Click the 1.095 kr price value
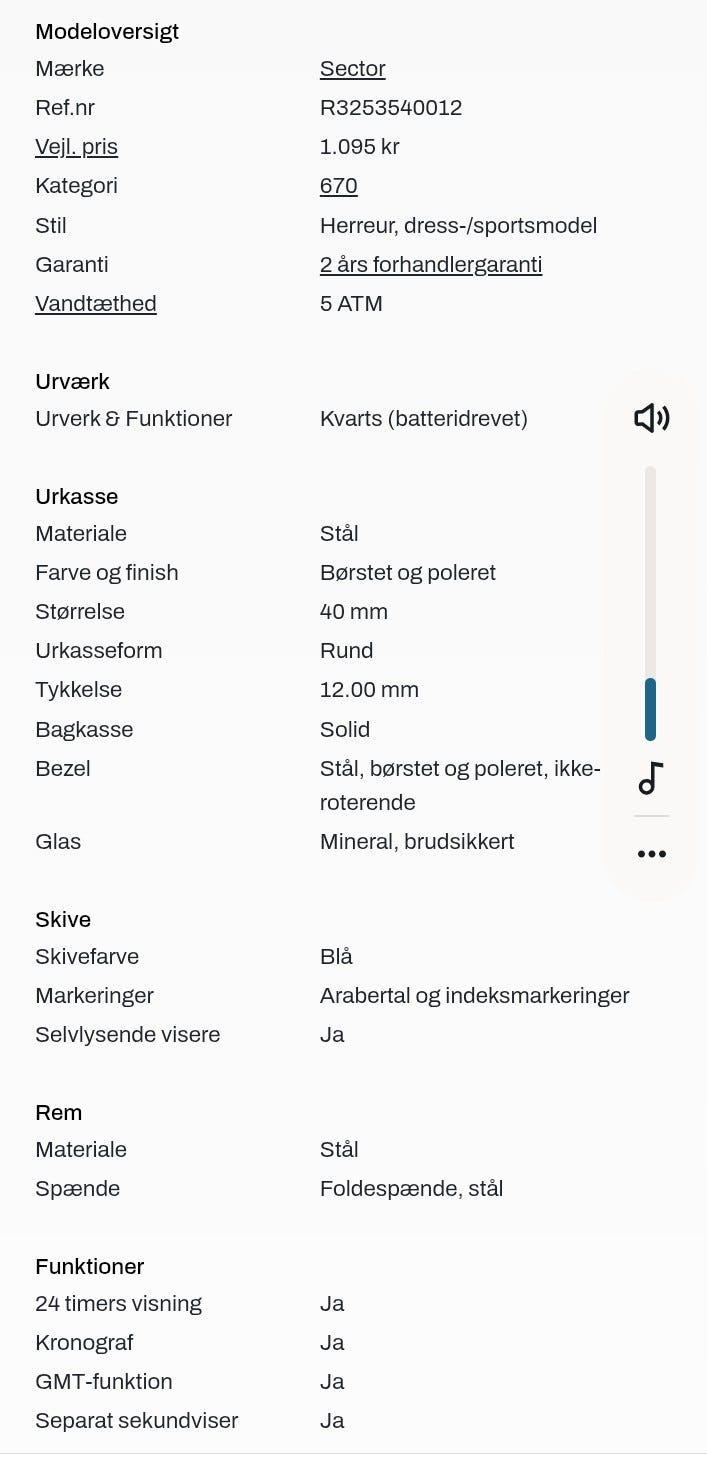This screenshot has height=1466, width=707. (360, 147)
